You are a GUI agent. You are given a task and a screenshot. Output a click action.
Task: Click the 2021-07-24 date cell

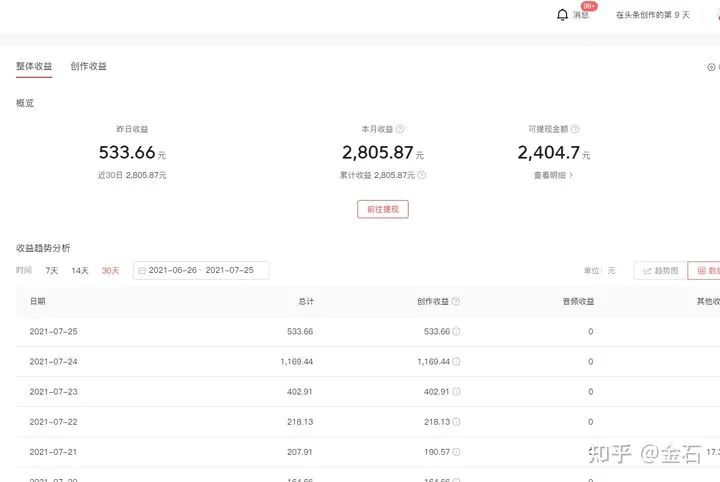click(x=53, y=362)
